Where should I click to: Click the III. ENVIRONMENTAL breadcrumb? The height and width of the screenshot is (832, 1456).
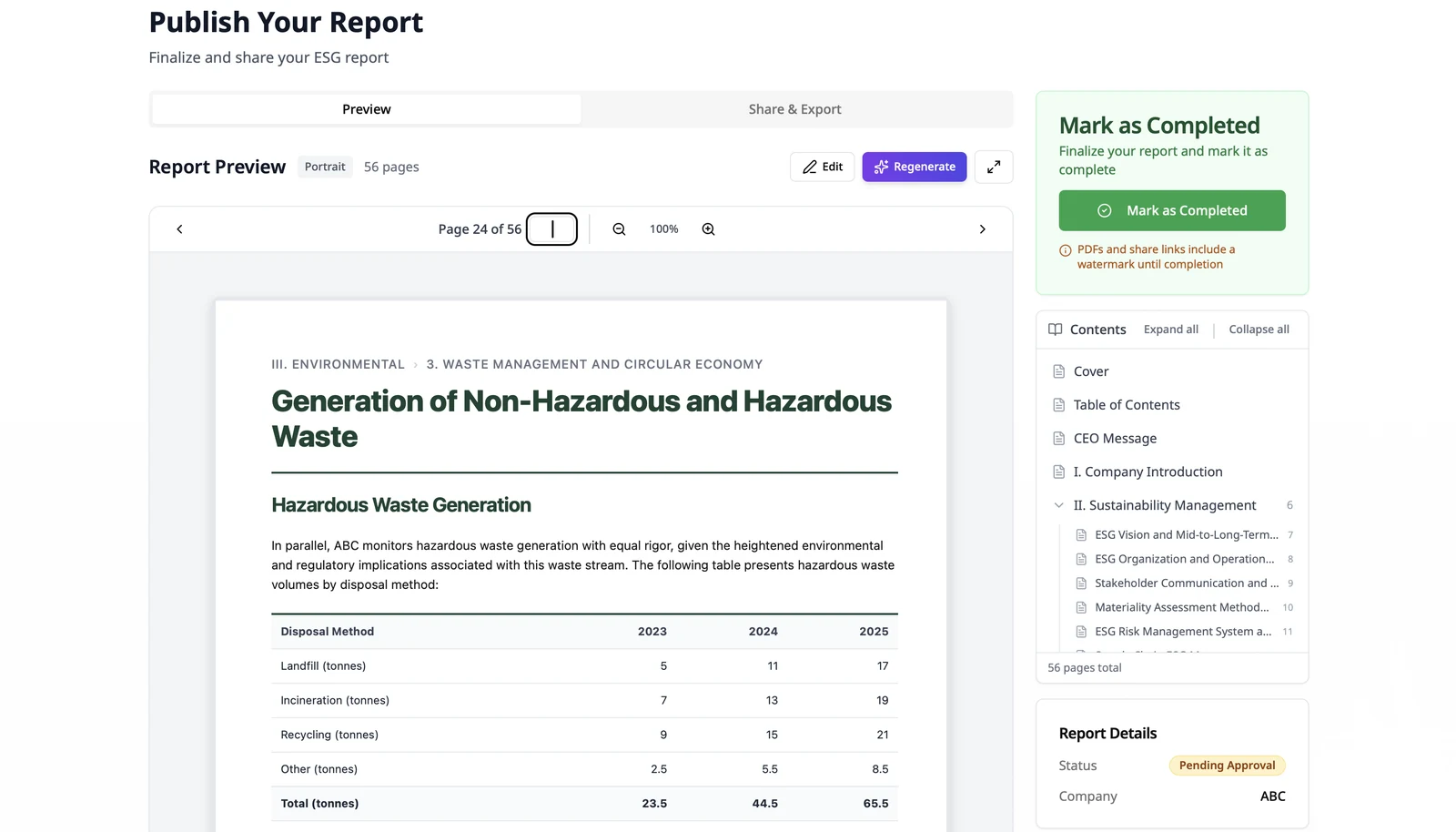click(338, 364)
